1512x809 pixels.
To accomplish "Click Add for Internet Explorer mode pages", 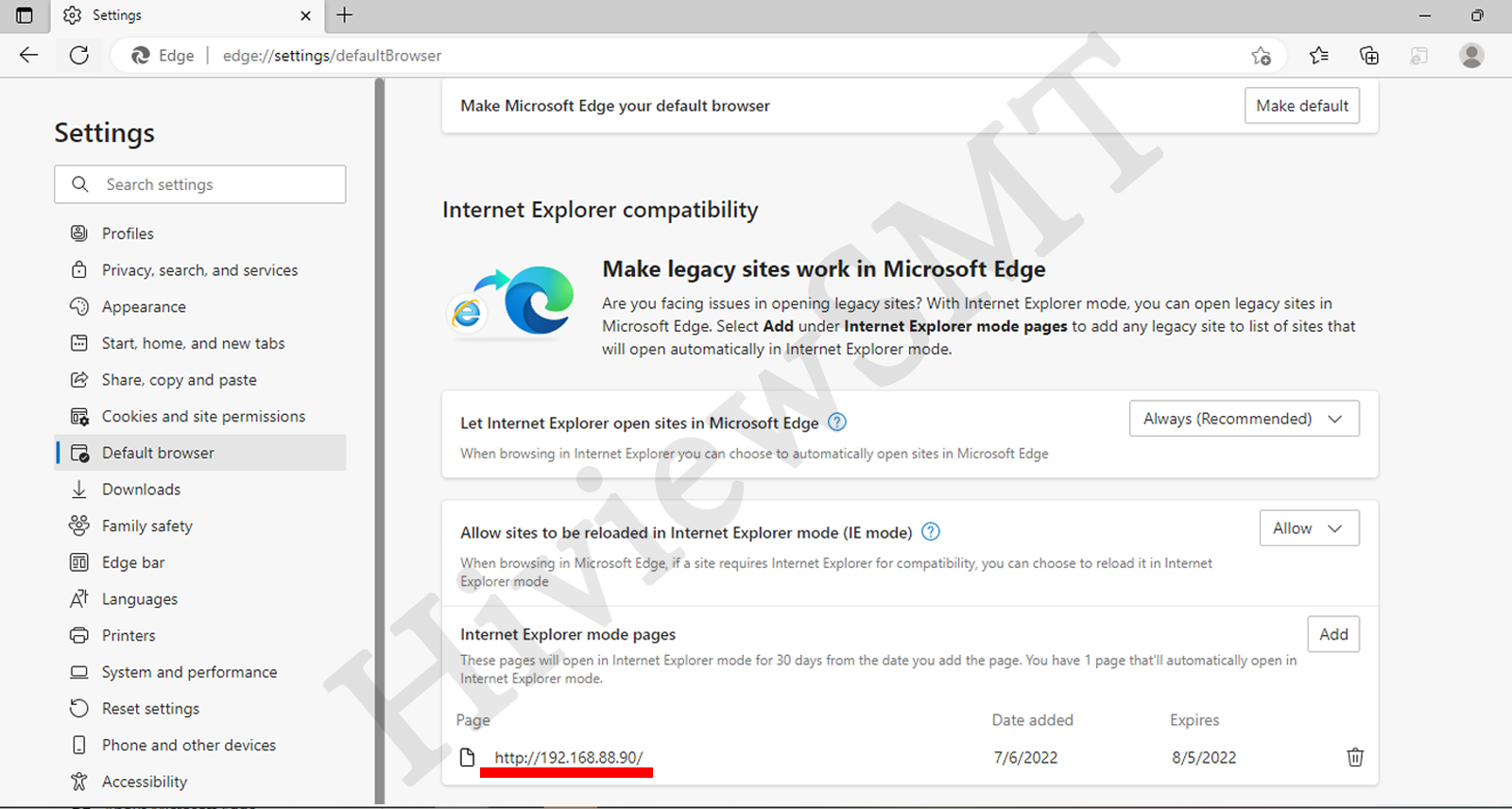I will click(x=1332, y=634).
